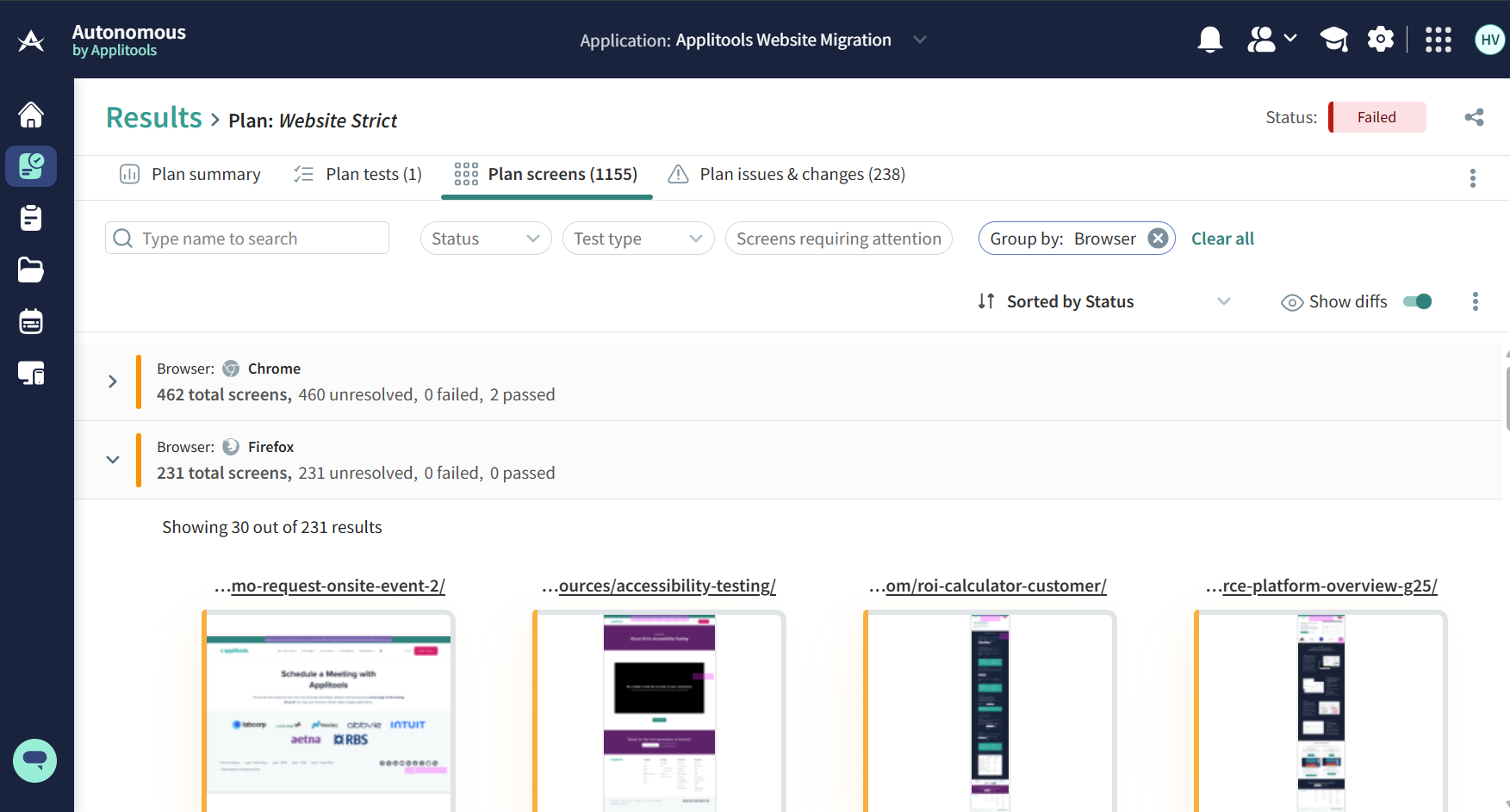Open the roi-calculator-customer screenshot thumbnail
This screenshot has width=1510, height=812.
(990, 711)
